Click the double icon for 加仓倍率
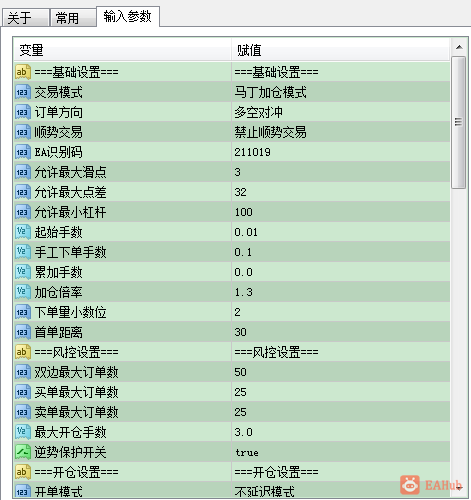Screen dimensions: 471x500 coord(23,292)
